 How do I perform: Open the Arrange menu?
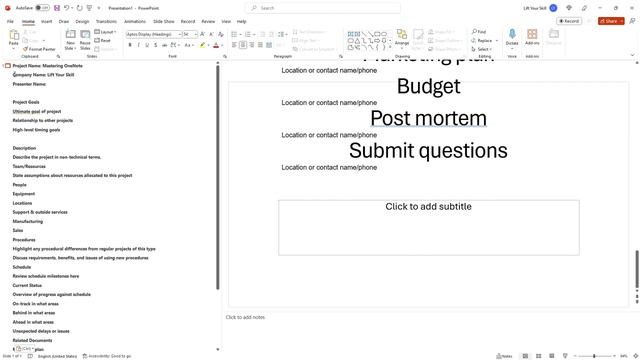click(402, 38)
